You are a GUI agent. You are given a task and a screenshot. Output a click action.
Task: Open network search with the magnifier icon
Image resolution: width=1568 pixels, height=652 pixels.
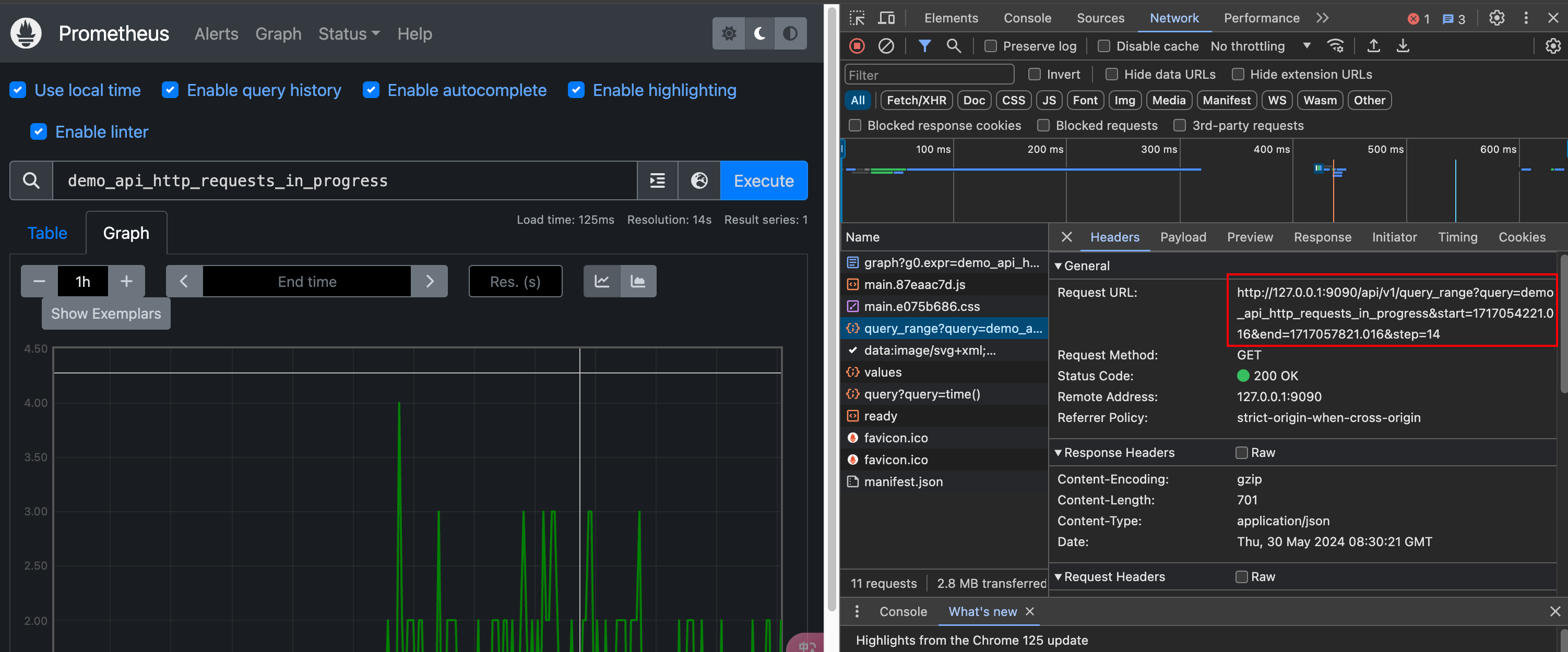click(954, 46)
